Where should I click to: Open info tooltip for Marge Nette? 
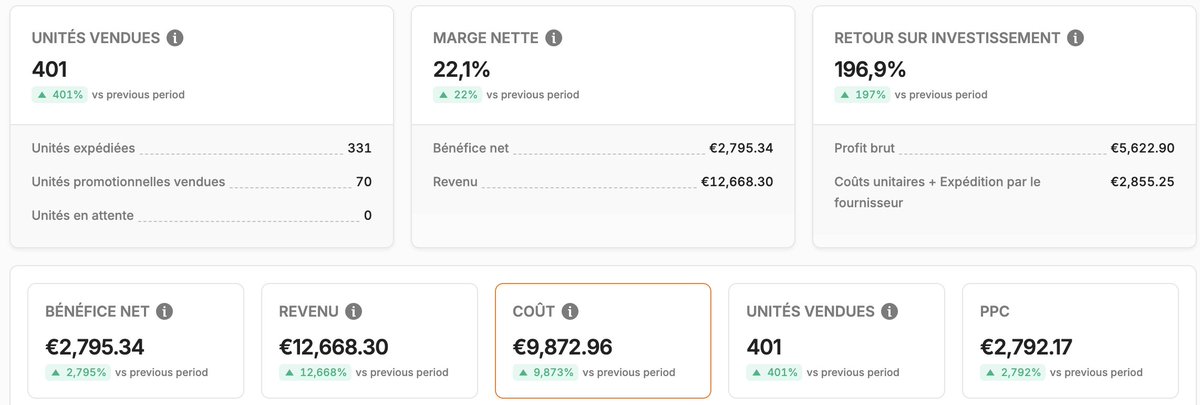tap(554, 38)
